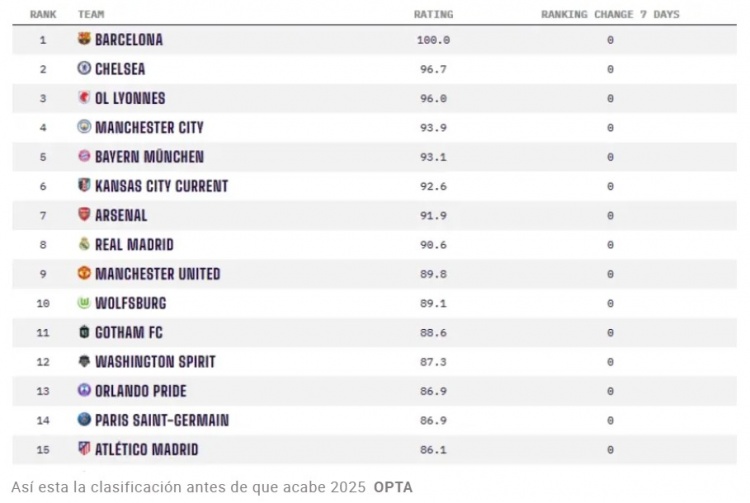
Task: Select the Atlético Madrid team name
Action: (146, 450)
